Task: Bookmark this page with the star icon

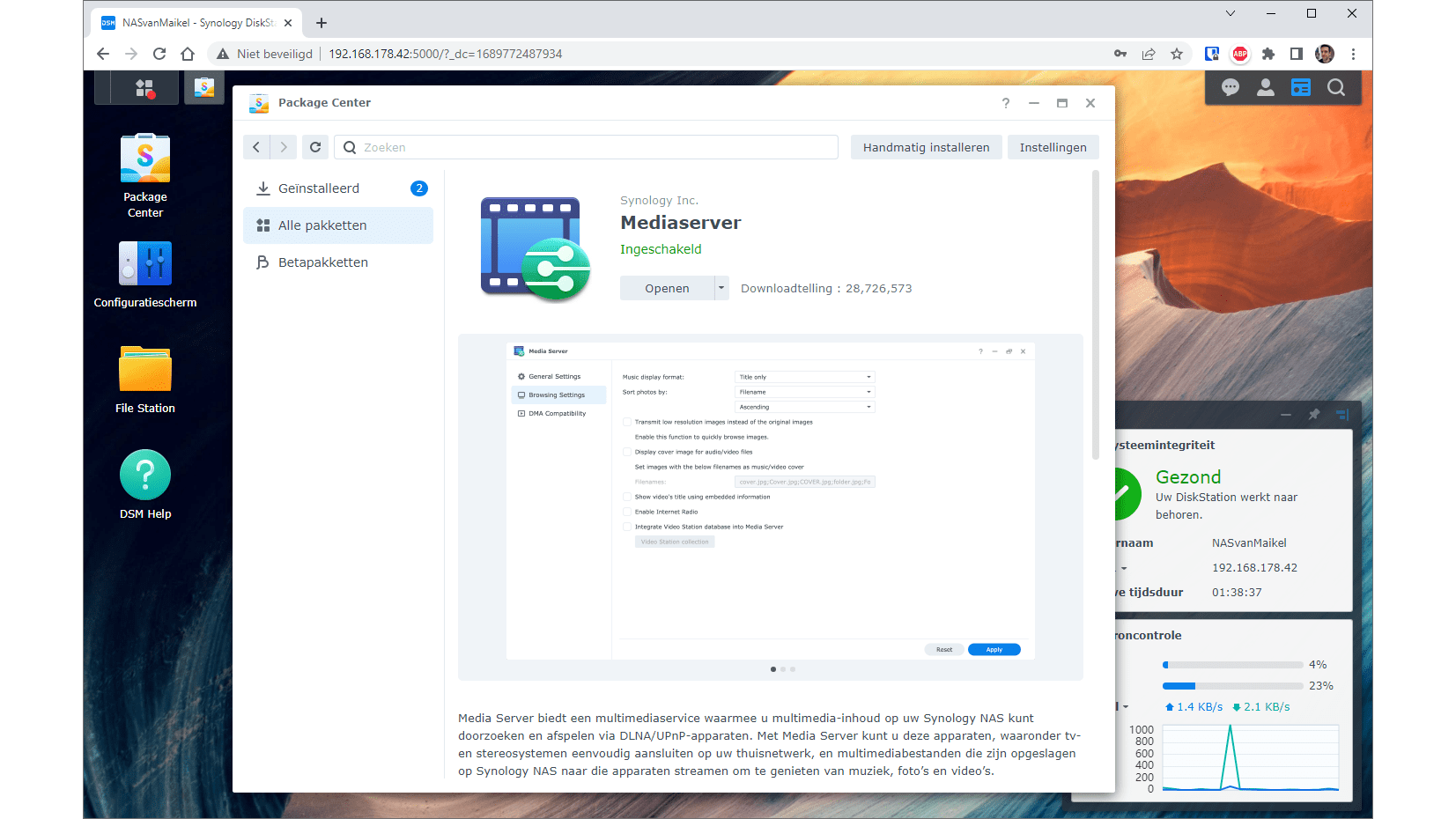Action: point(1177,54)
